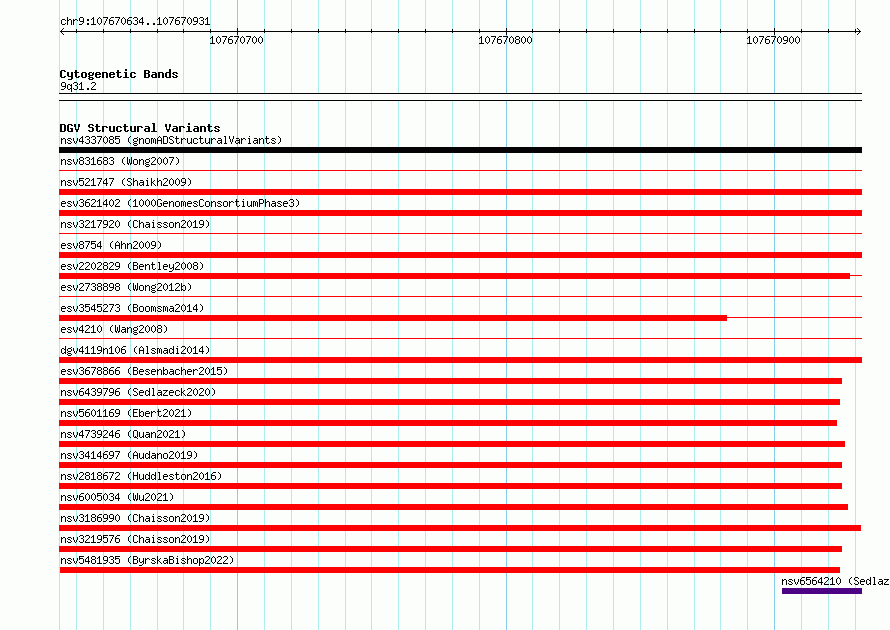
Task: Select esv8754 (Ahn2009) label
Action: click(111, 245)
